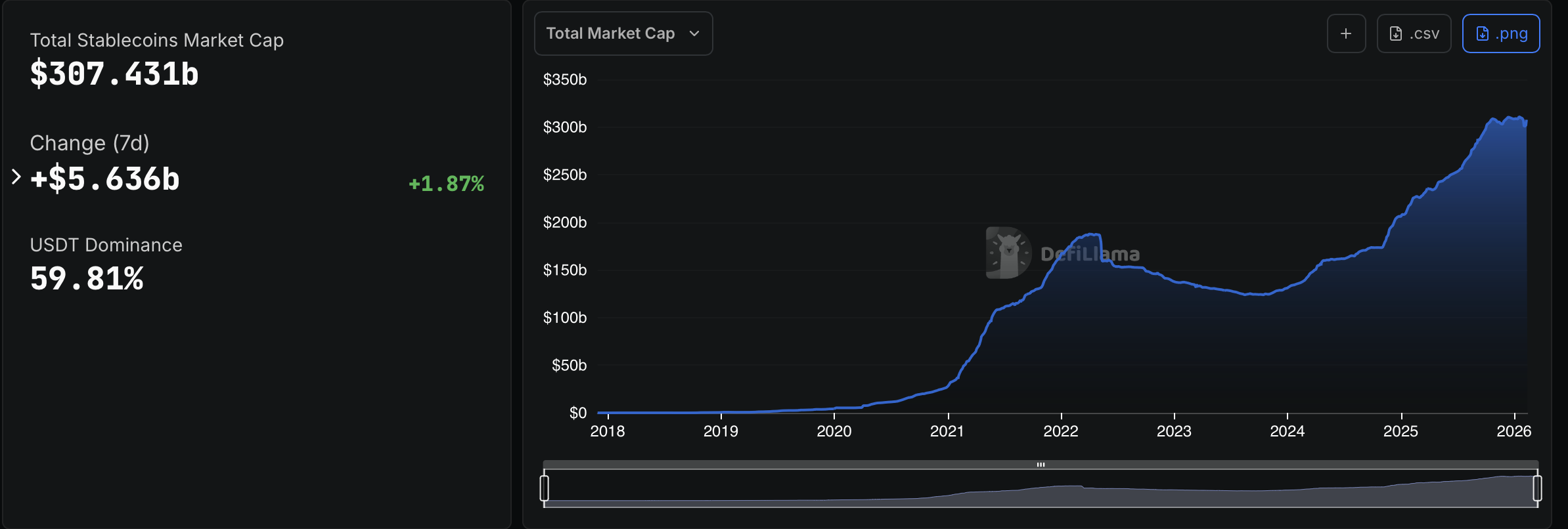The image size is (1568, 529).
Task: Click the file-download glyph inside the .png button
Action: 1481,33
